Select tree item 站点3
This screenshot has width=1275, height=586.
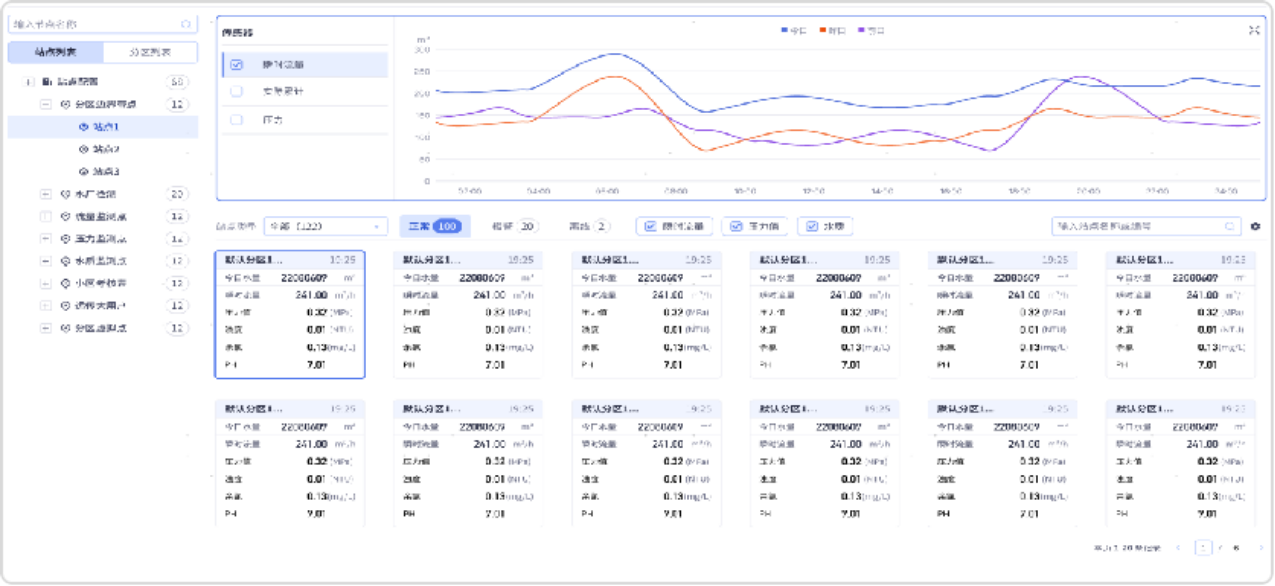tap(103, 172)
